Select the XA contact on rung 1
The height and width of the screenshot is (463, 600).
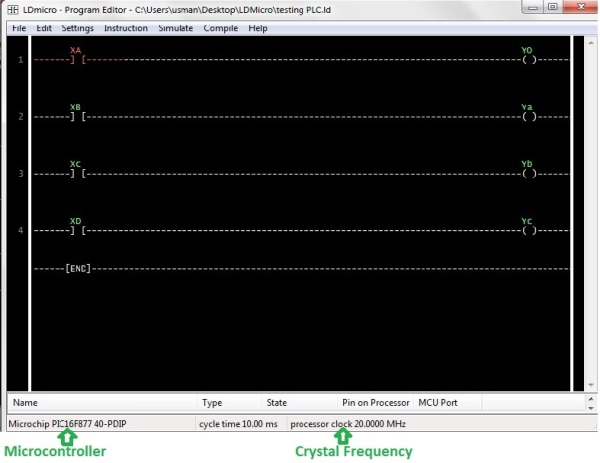click(77, 59)
